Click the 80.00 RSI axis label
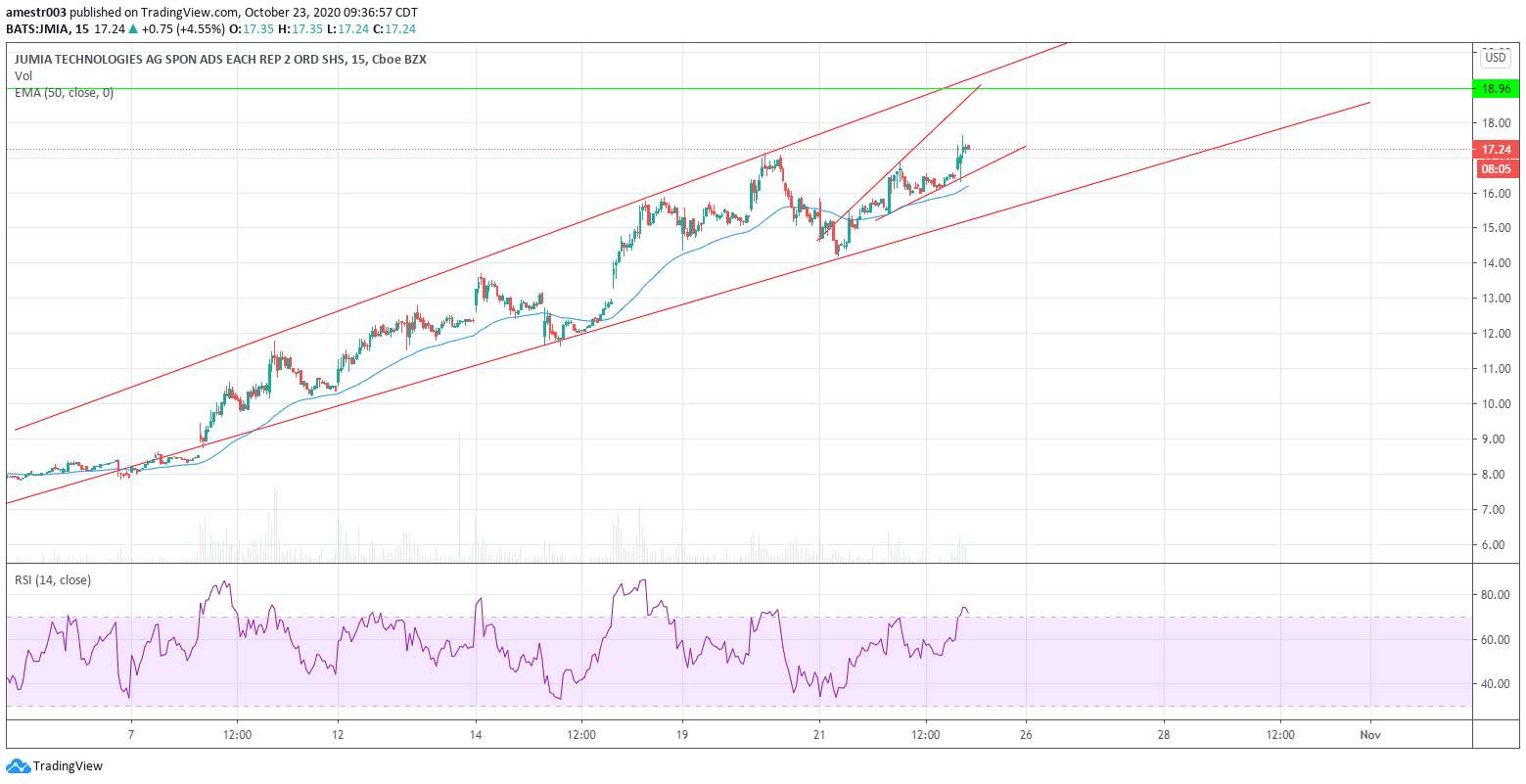 pos(1495,595)
